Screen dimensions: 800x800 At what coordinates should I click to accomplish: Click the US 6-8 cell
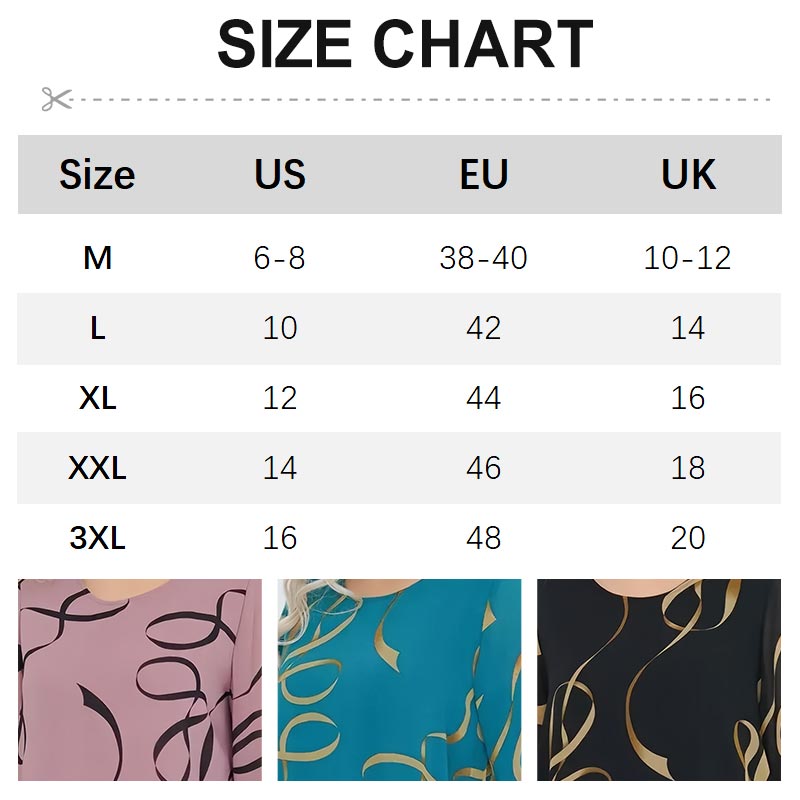click(279, 258)
